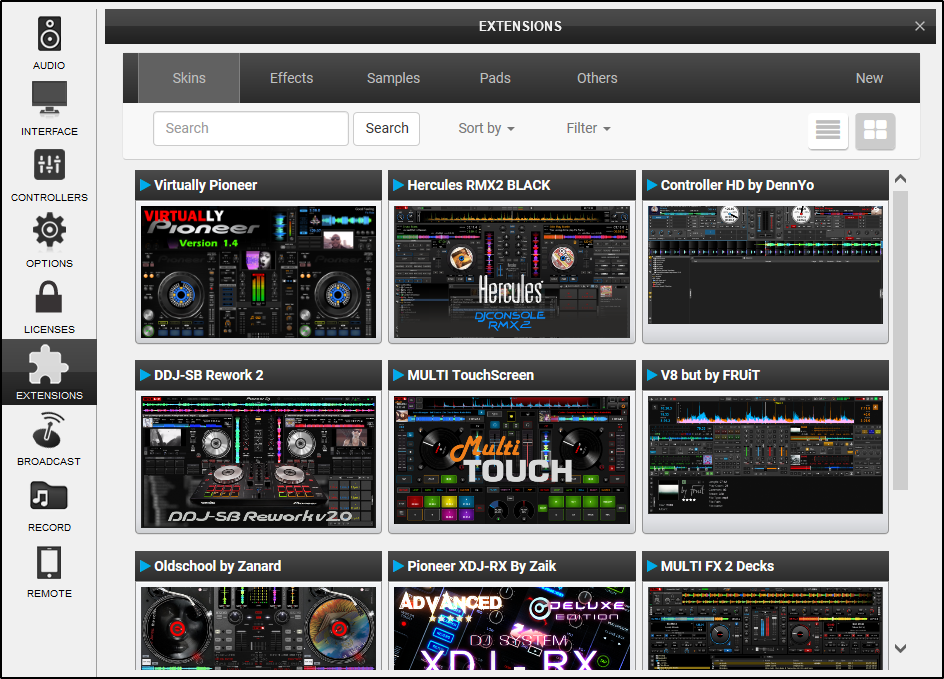This screenshot has width=944, height=679.
Task: Open the Hercules RMX2 BLACK skin thumbnail
Action: click(x=512, y=272)
